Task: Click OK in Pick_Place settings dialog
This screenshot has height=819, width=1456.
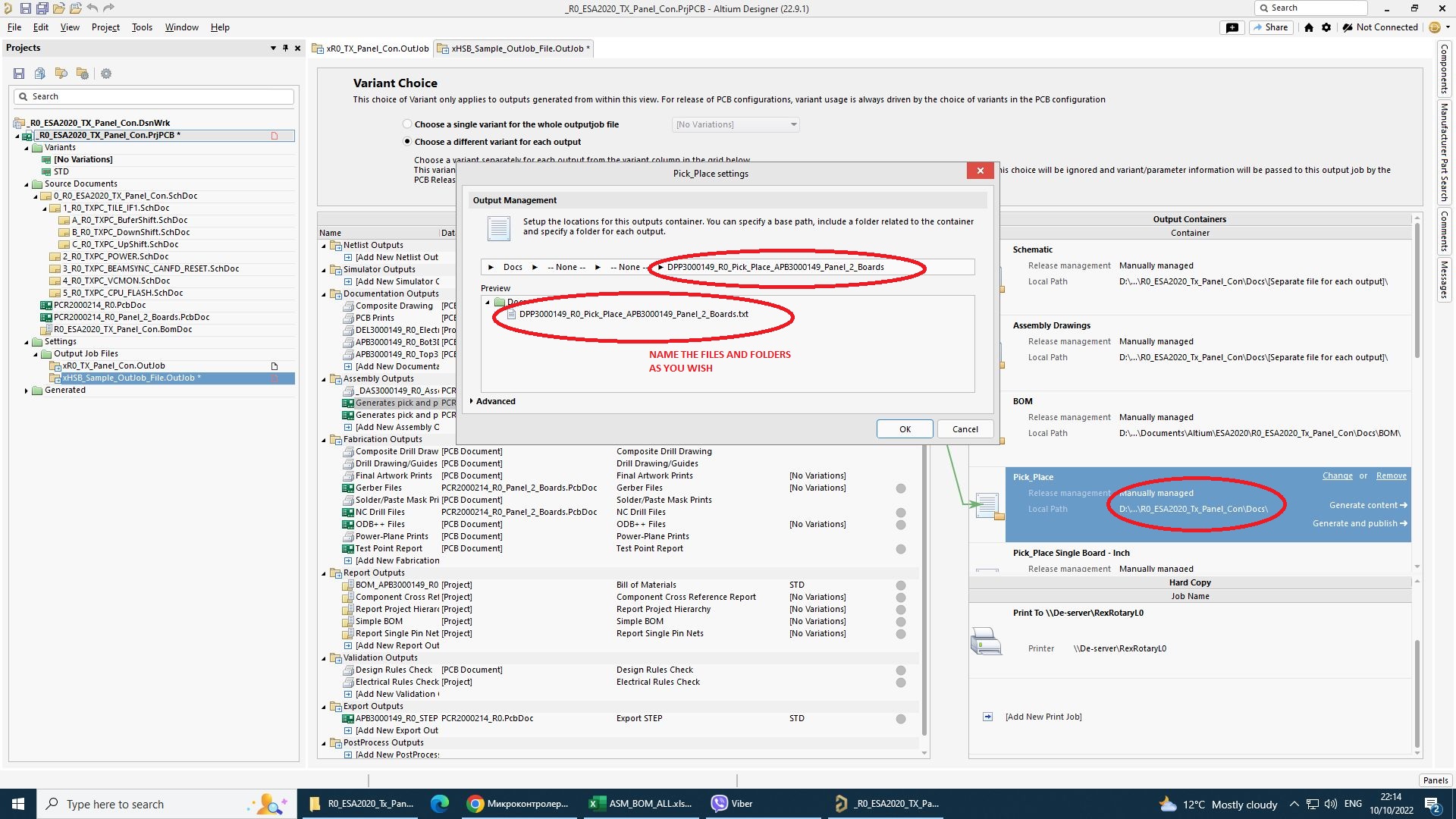Action: click(905, 429)
